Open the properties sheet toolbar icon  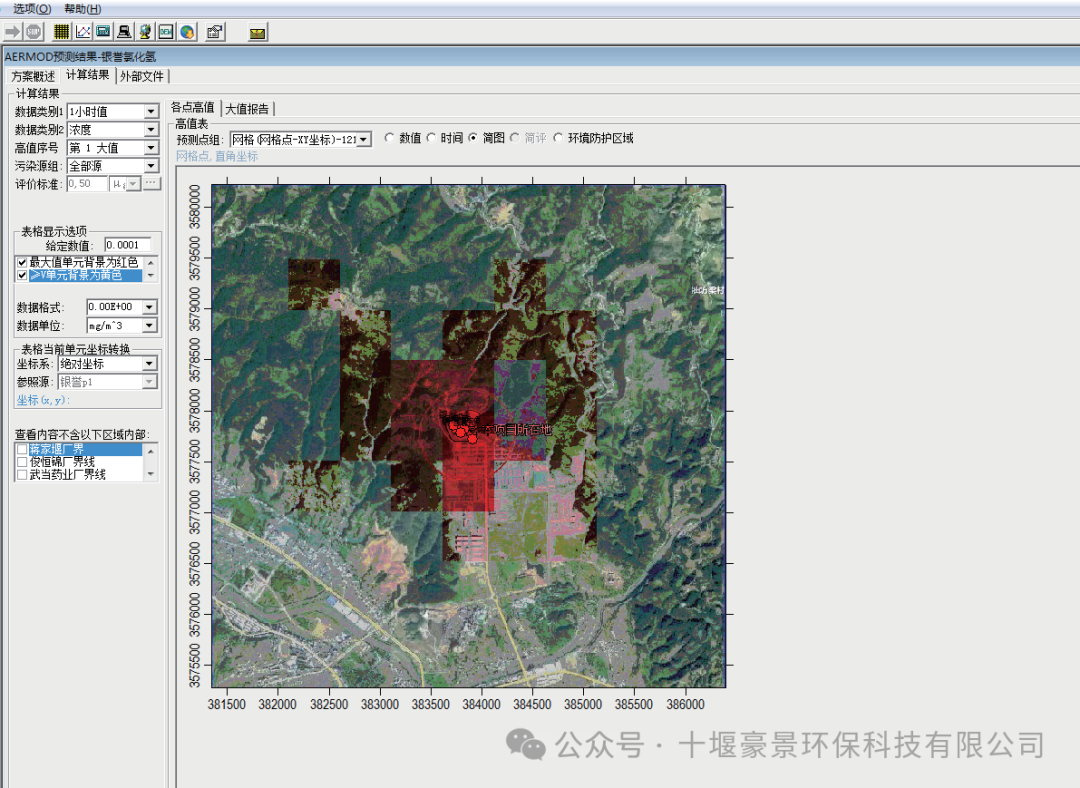click(214, 32)
